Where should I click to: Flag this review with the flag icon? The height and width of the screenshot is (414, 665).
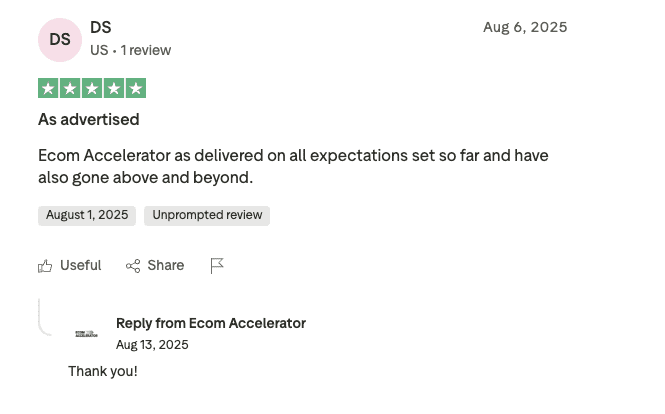coord(217,266)
